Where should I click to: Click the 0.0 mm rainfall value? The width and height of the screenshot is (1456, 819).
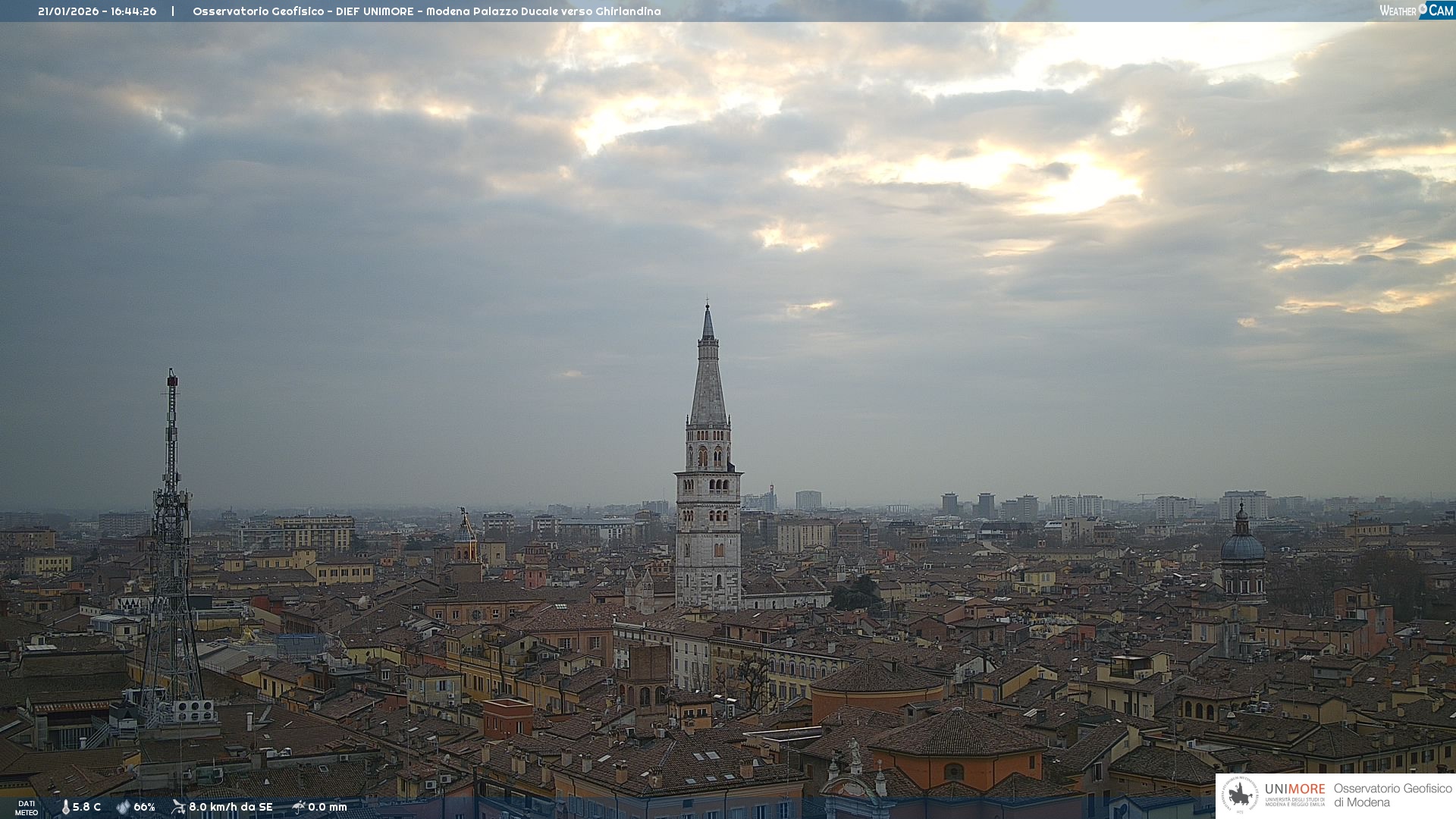328,808
